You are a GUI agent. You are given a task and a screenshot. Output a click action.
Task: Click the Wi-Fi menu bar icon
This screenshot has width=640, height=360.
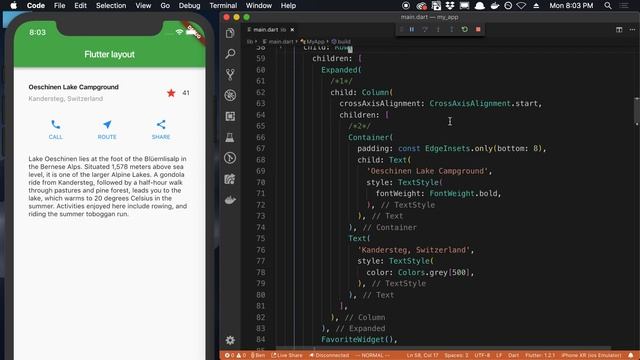coord(521,5)
